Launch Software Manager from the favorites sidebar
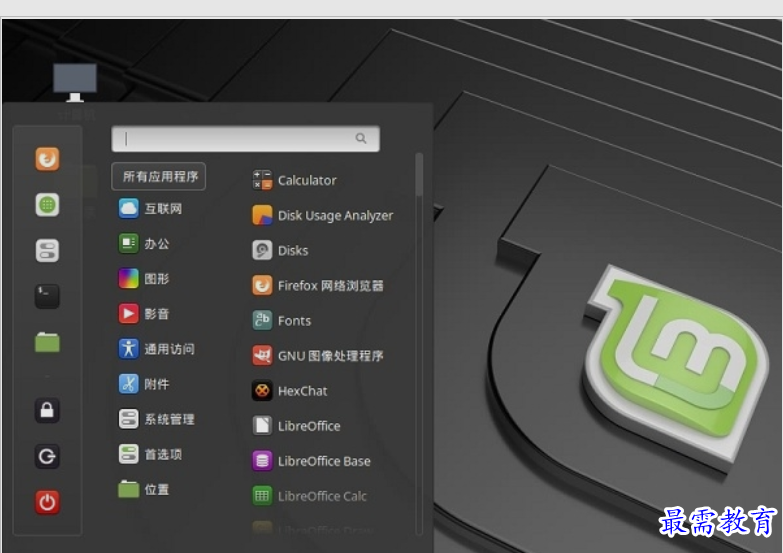 pos(47,205)
